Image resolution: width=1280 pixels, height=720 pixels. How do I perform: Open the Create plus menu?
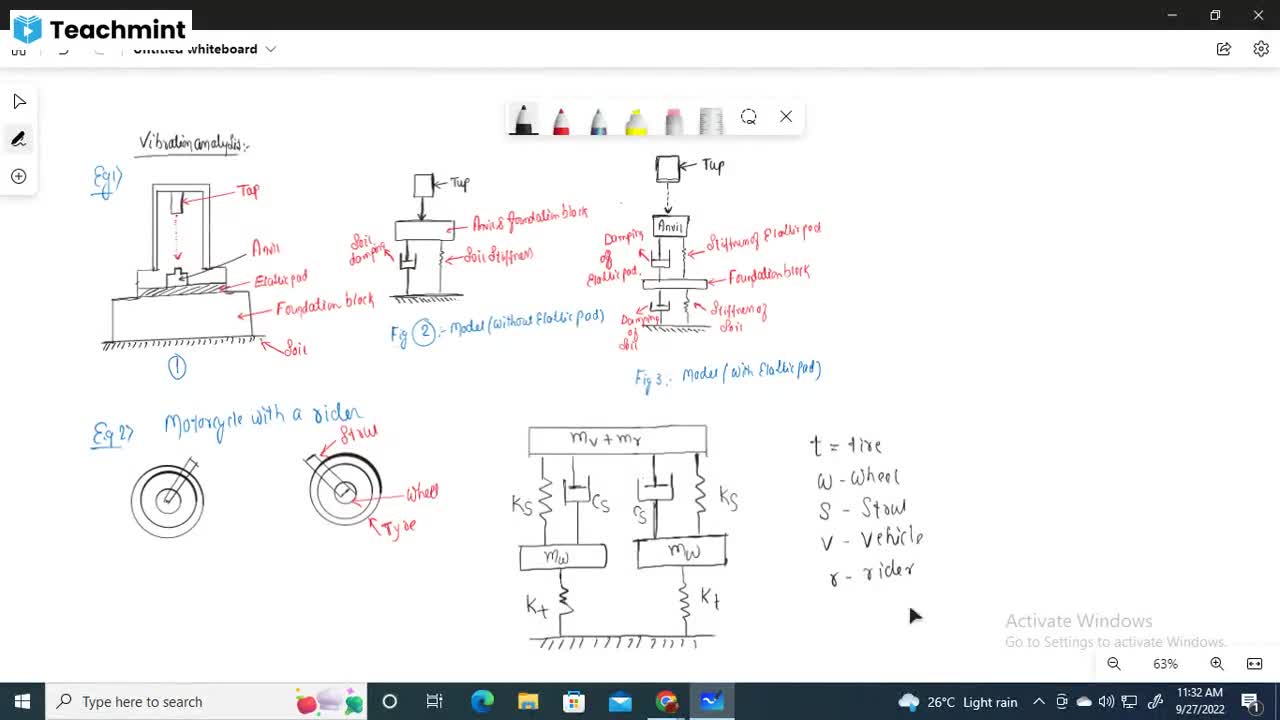pos(19,176)
